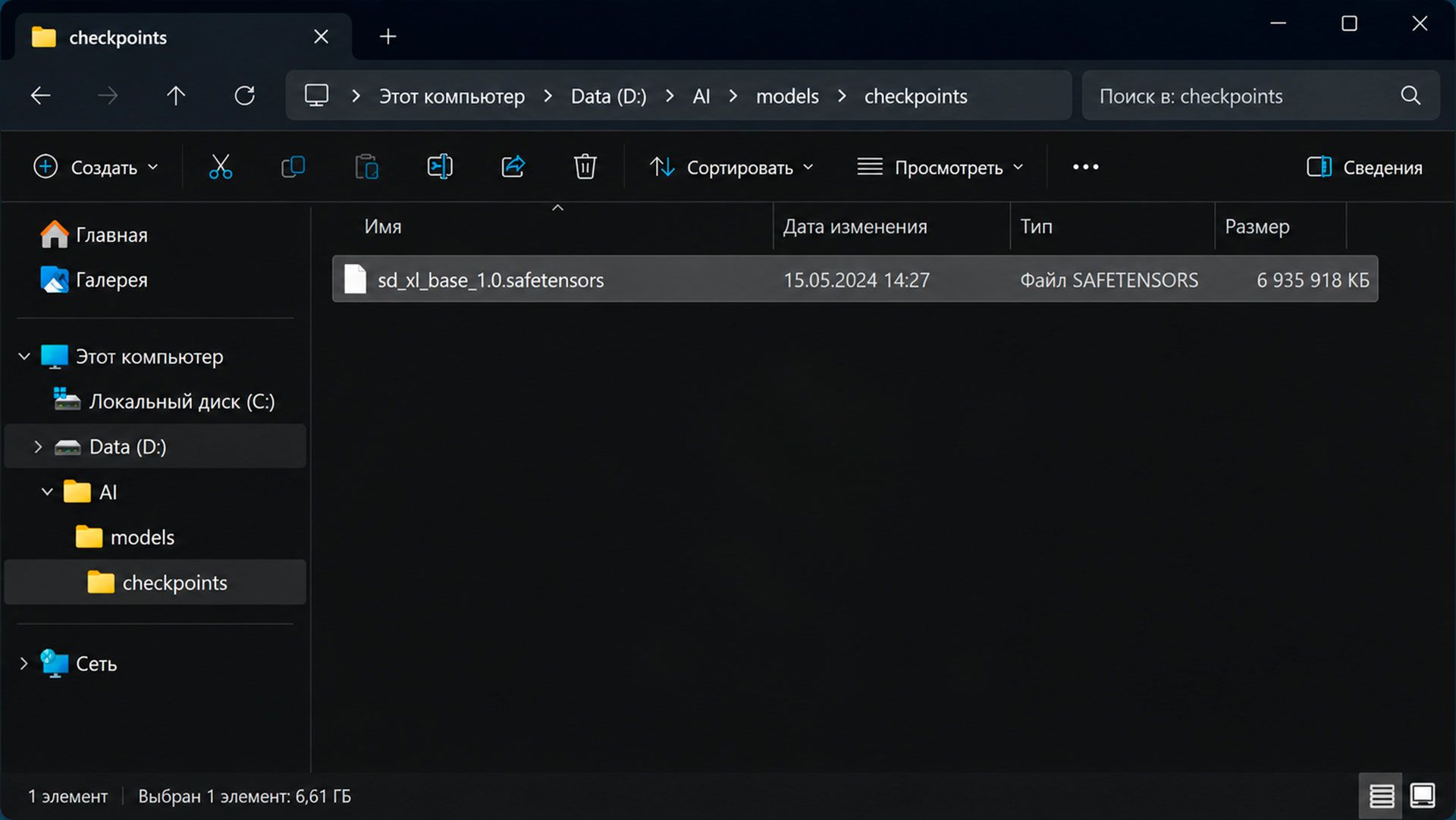Expand the Сеть tree node
This screenshot has height=820, width=1456.
pyautogui.click(x=24, y=664)
